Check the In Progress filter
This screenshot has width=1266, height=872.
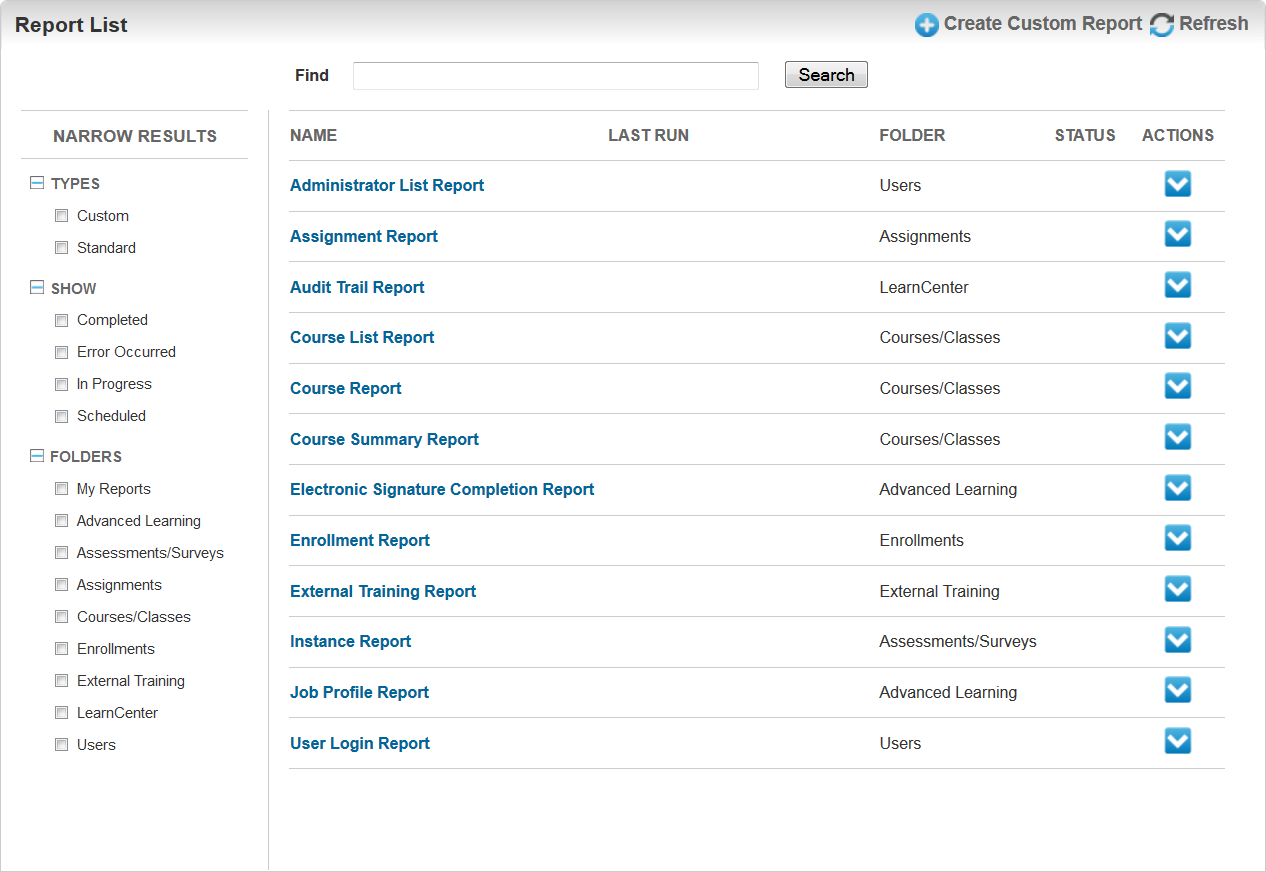click(62, 384)
